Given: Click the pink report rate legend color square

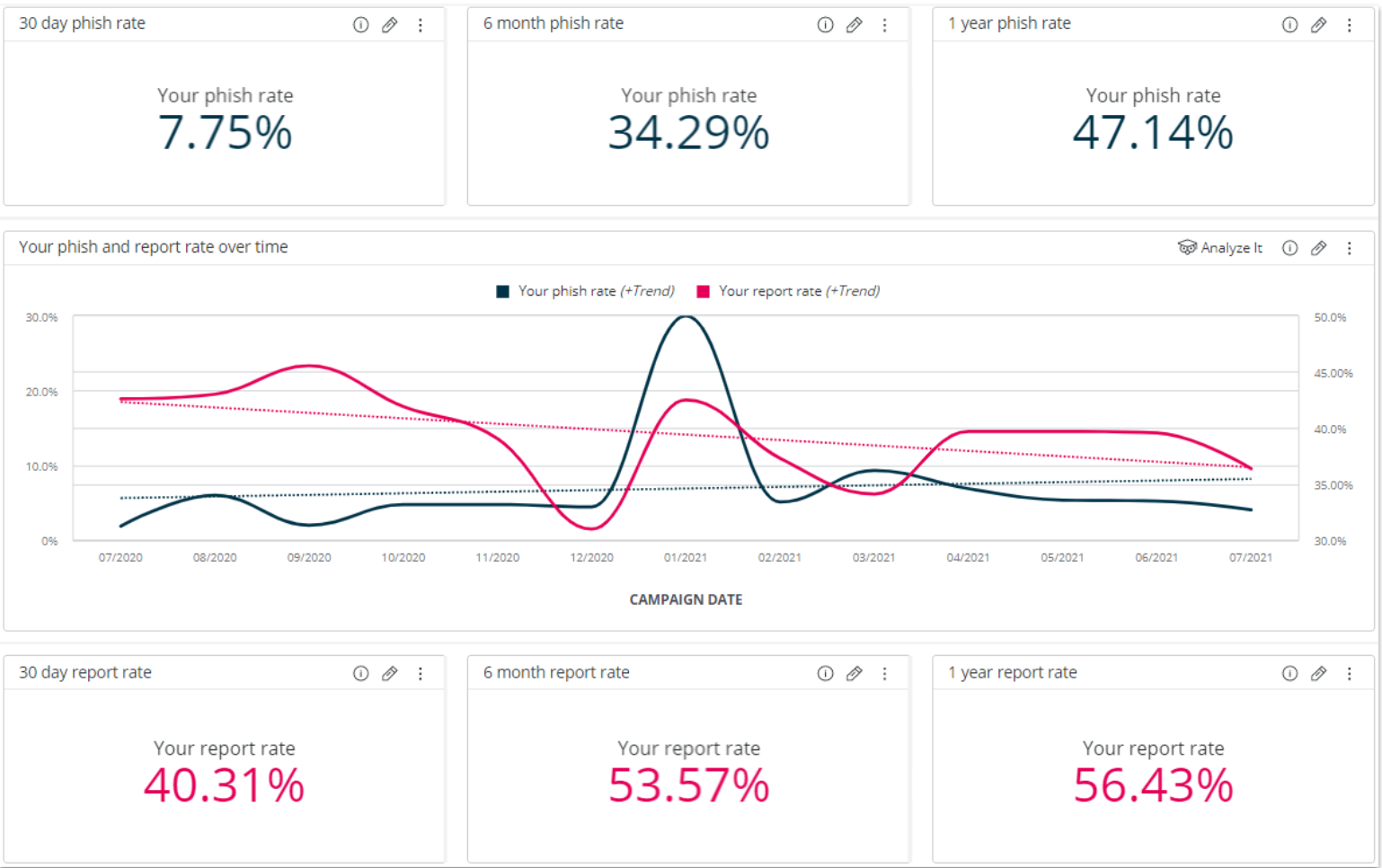Looking at the screenshot, I should (x=704, y=290).
